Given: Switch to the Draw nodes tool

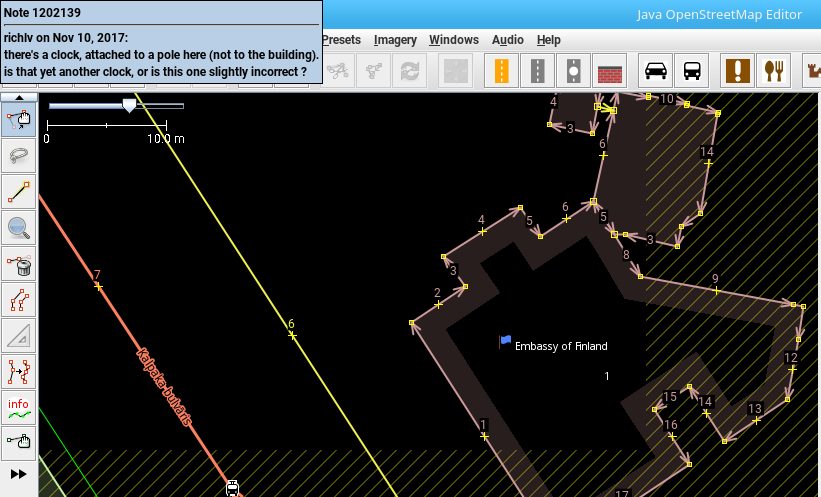Looking at the screenshot, I should [18, 191].
